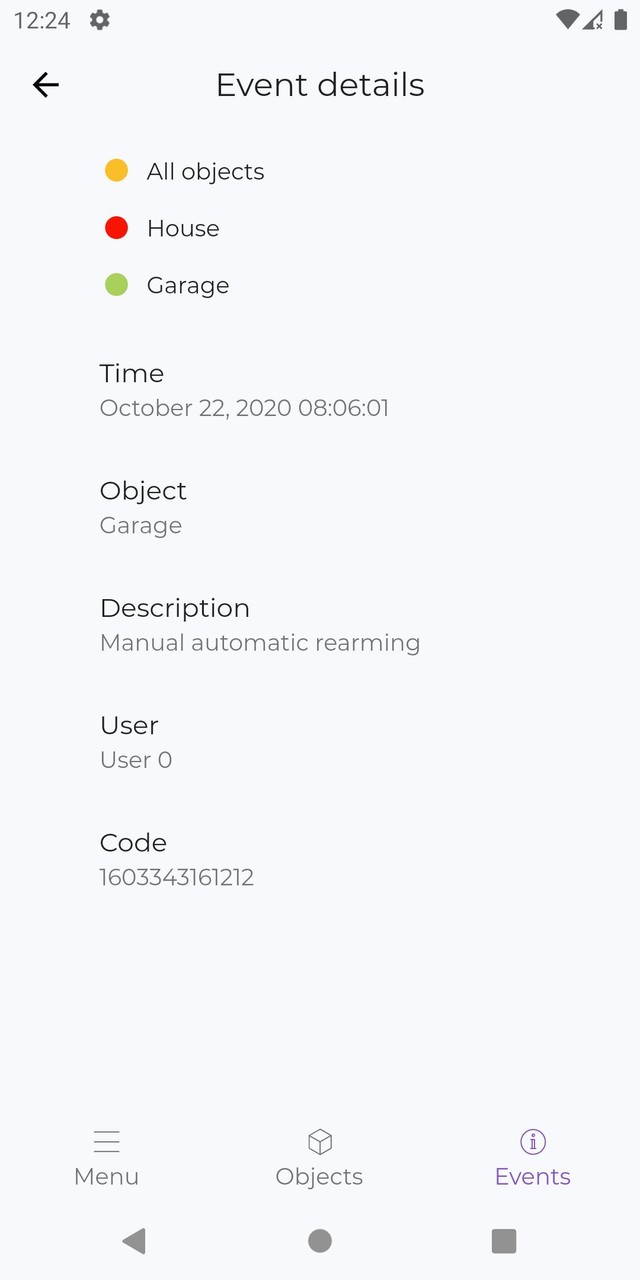Open the settings gear in the status bar

coord(98,19)
